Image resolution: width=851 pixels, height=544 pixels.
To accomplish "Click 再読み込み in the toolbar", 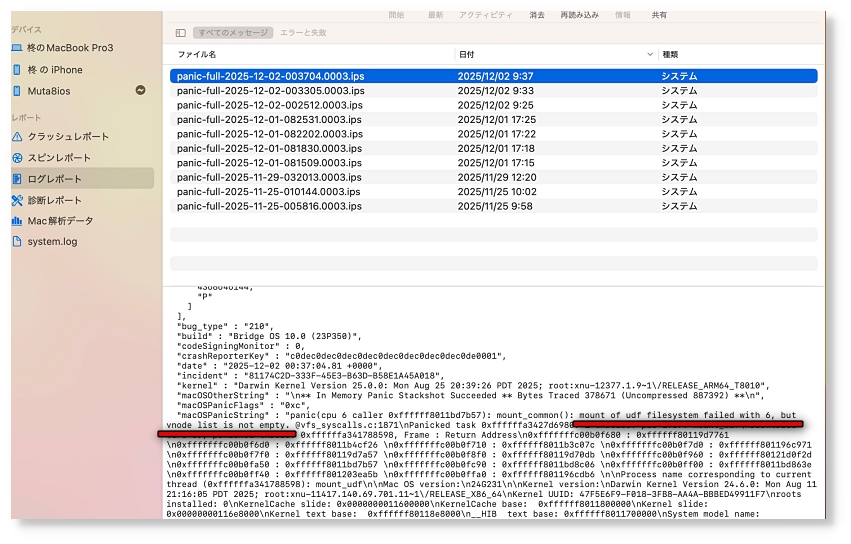I will pyautogui.click(x=579, y=15).
